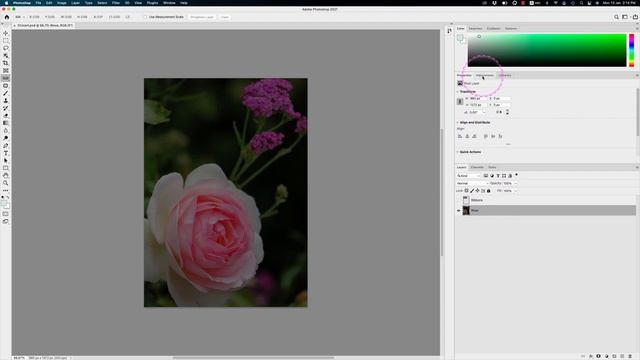
Task: Select the Dodge tool
Action: (6, 138)
